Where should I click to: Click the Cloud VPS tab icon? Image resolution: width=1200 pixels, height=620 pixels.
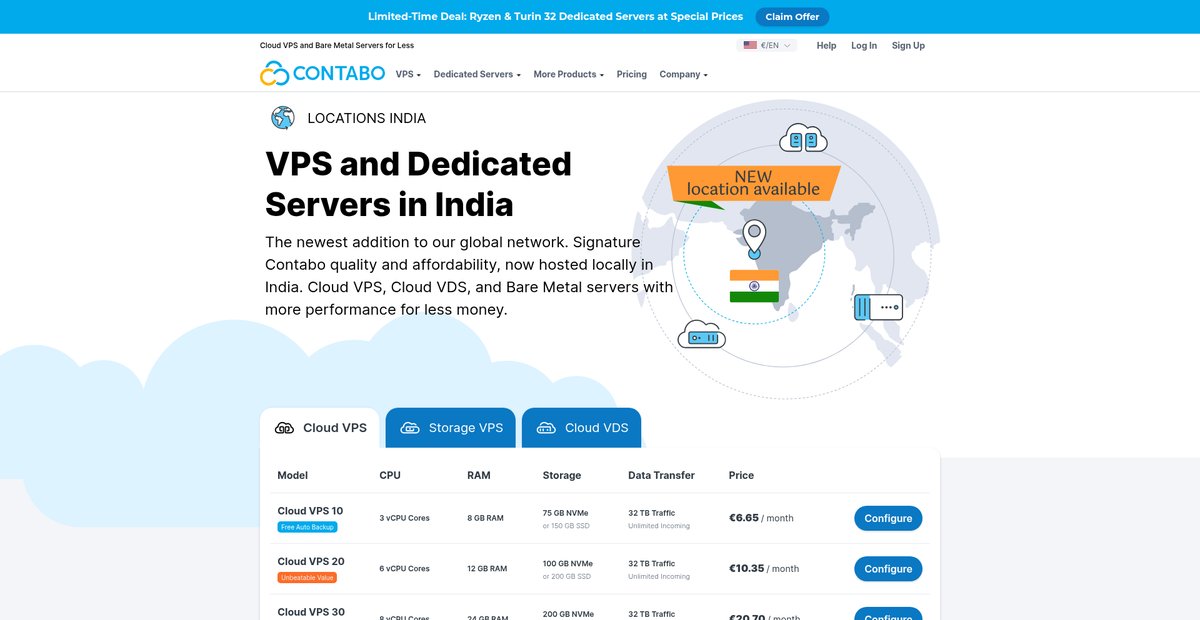coord(285,428)
